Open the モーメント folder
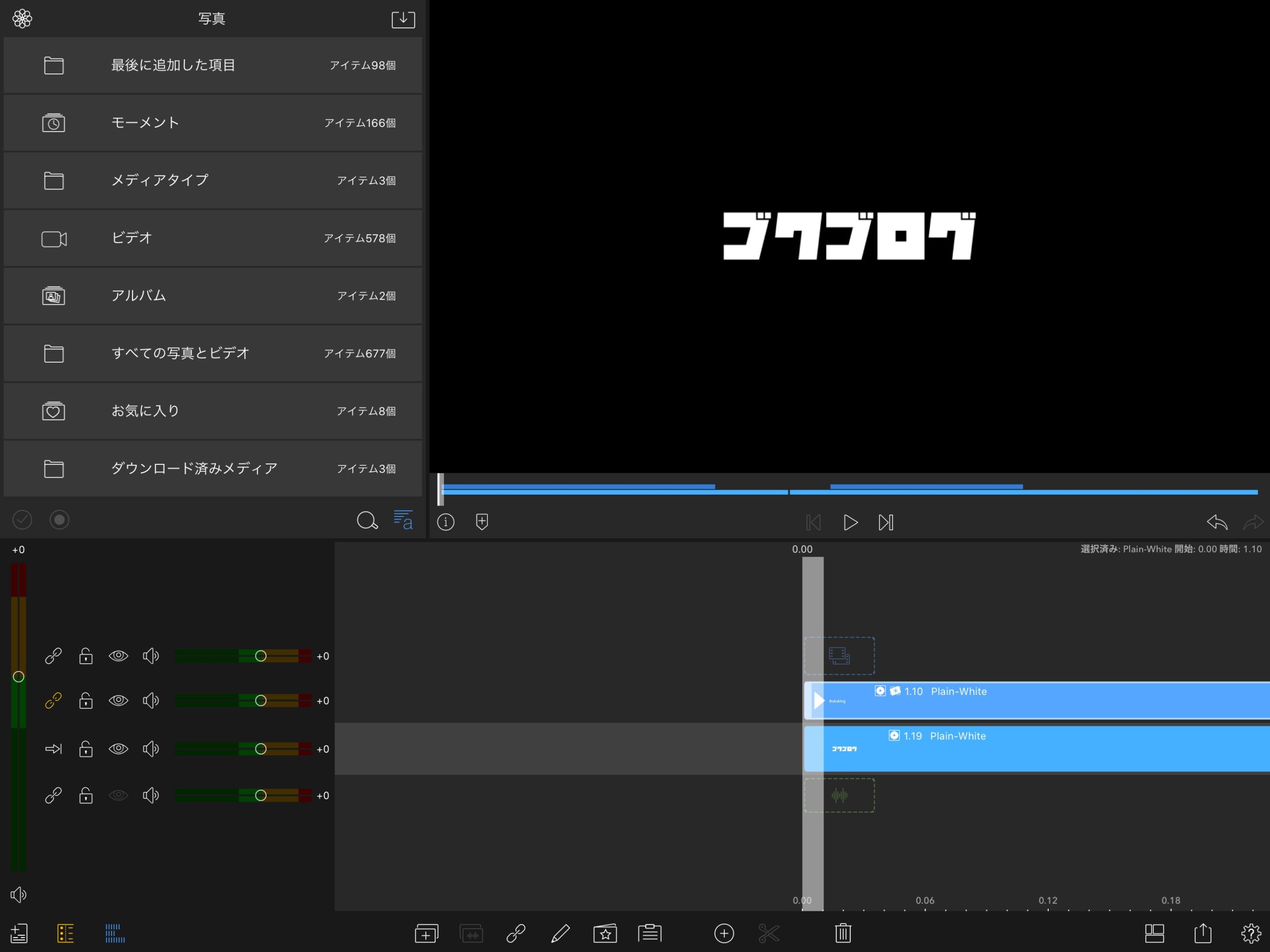The height and width of the screenshot is (952, 1270). pos(212,123)
